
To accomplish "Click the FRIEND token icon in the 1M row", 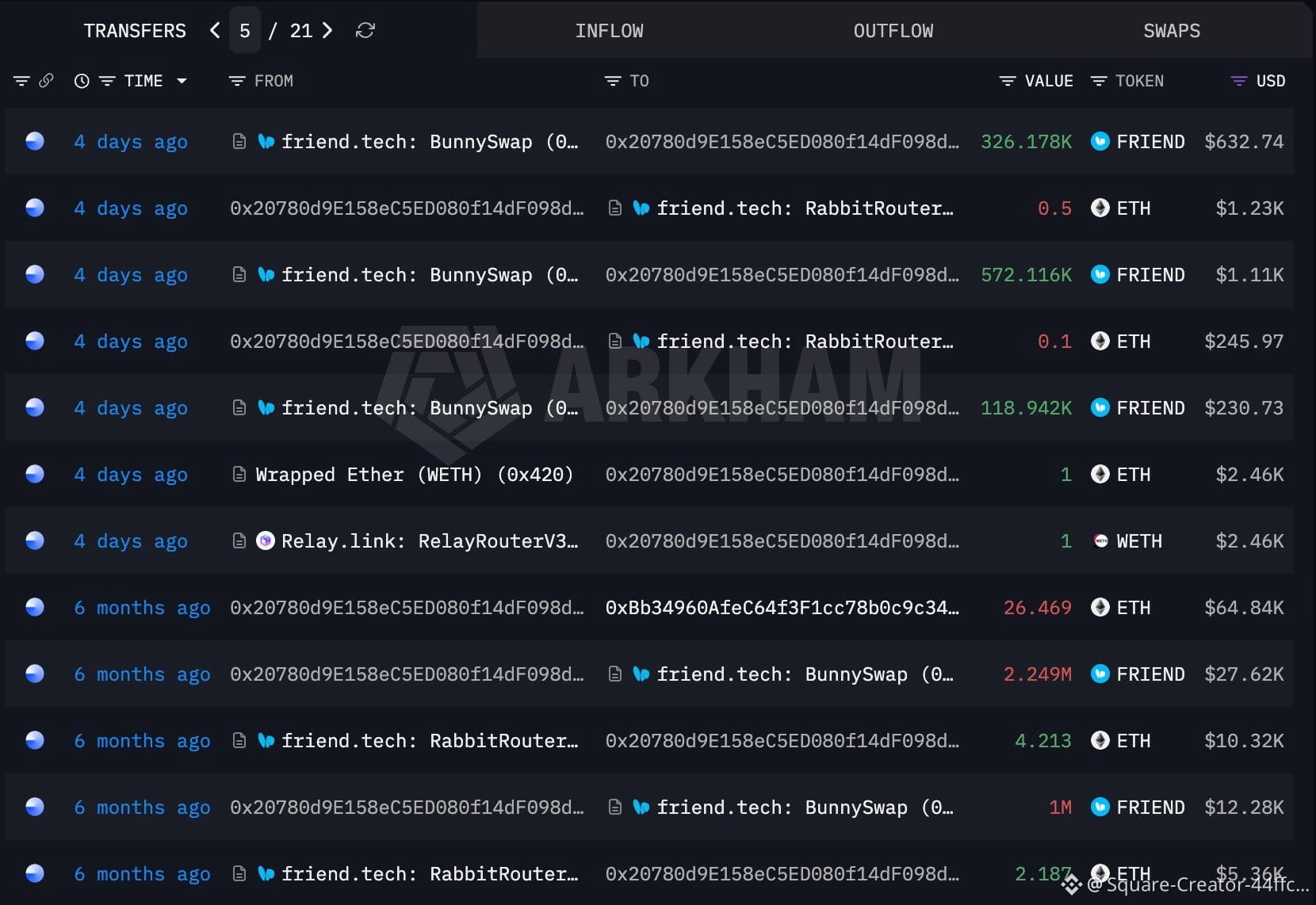I will [x=1100, y=807].
